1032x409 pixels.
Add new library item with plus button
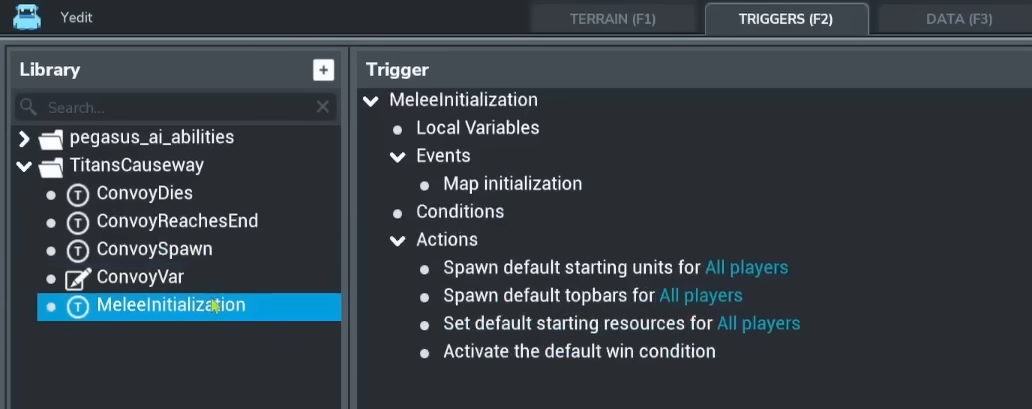[x=322, y=70]
